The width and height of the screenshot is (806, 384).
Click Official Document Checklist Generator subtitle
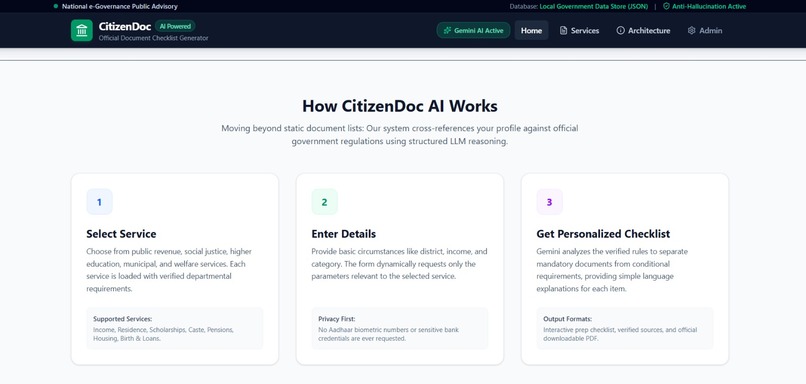point(154,38)
